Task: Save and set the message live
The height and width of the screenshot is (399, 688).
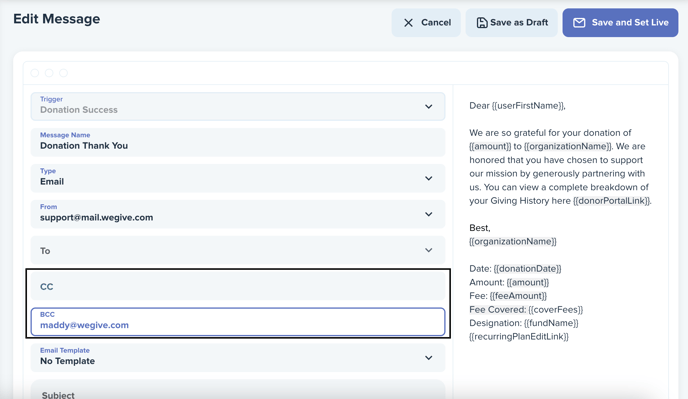Action: point(620,23)
